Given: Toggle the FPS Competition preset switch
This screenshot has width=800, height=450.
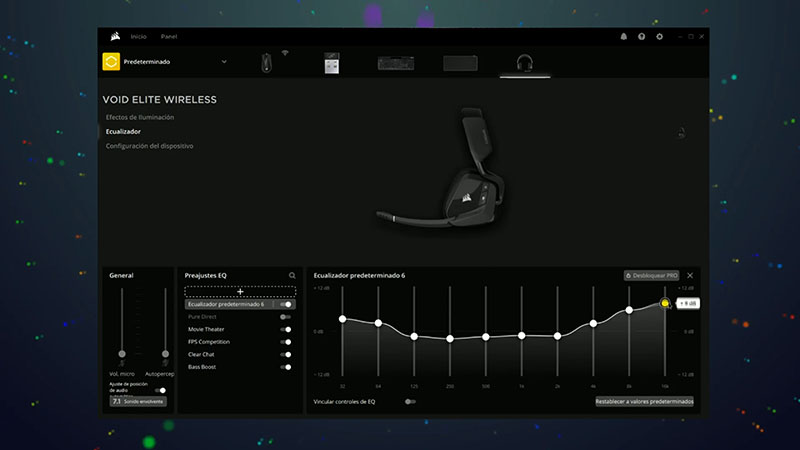Looking at the screenshot, I should tap(286, 342).
